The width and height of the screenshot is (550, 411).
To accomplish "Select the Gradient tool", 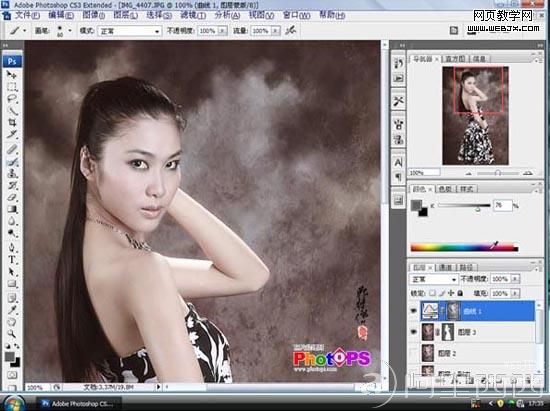I will click(x=12, y=209).
